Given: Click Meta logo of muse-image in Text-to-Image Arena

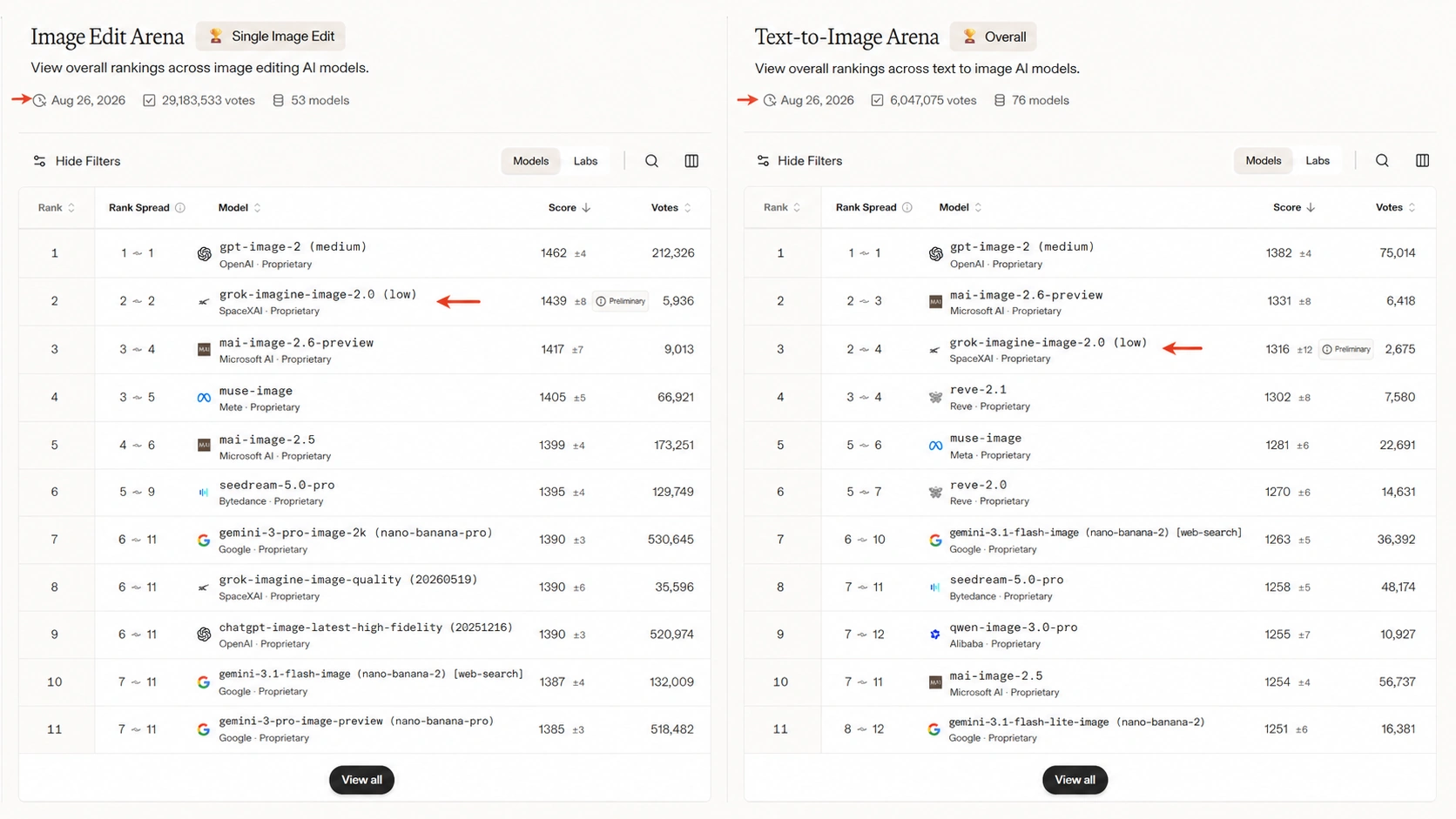Looking at the screenshot, I should tap(935, 446).
